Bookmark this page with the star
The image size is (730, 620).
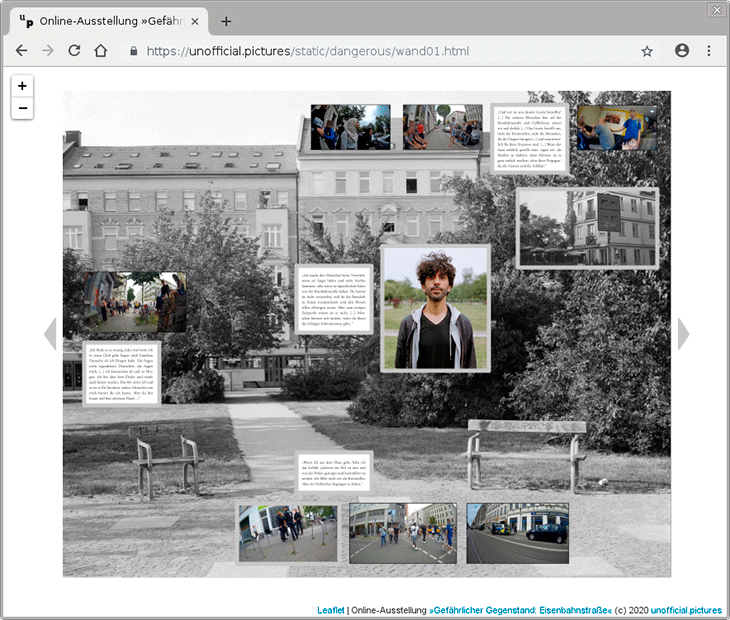(647, 51)
